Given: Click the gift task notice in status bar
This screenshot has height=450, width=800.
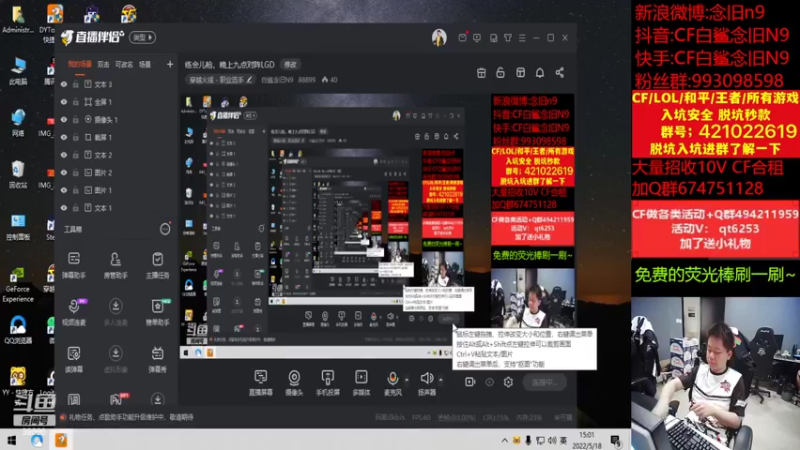Looking at the screenshot, I should coord(127,417).
